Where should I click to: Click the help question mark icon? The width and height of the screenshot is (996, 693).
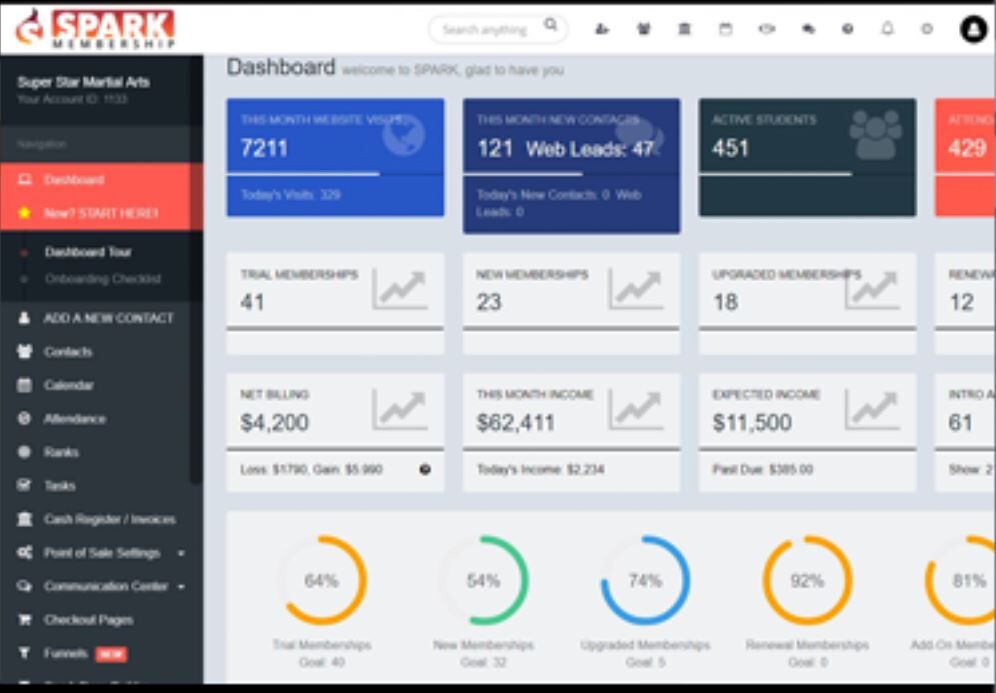coord(847,30)
